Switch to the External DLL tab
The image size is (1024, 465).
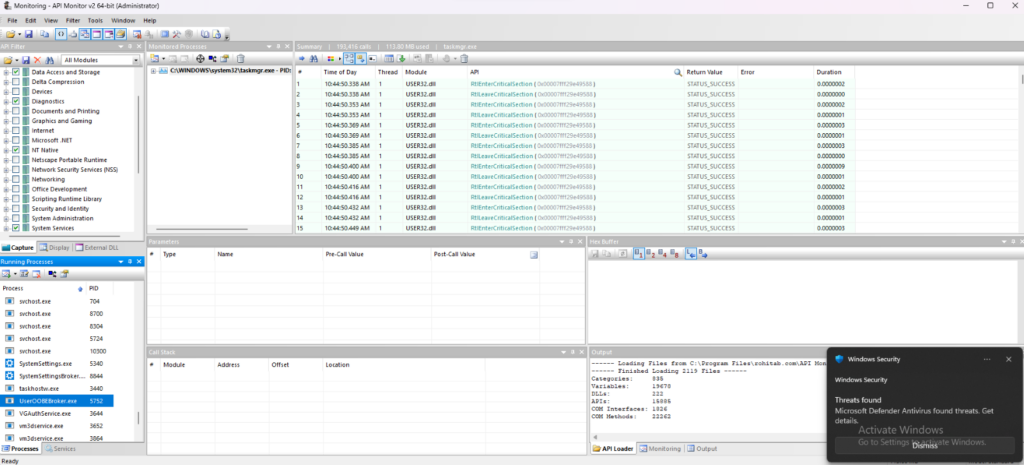point(97,248)
